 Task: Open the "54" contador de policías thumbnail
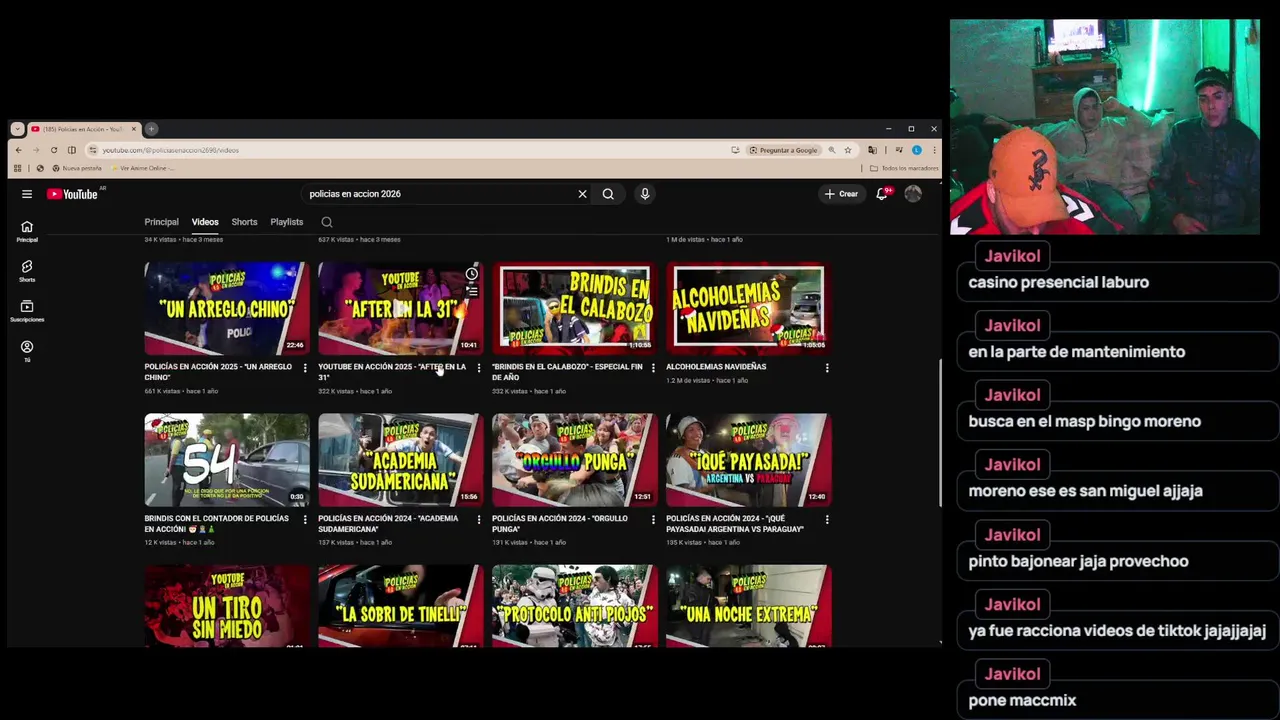pos(227,460)
